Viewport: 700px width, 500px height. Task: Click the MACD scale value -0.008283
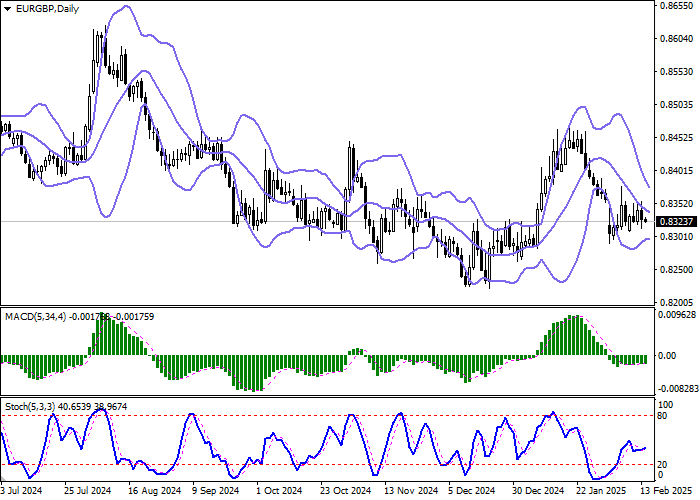pos(679,389)
